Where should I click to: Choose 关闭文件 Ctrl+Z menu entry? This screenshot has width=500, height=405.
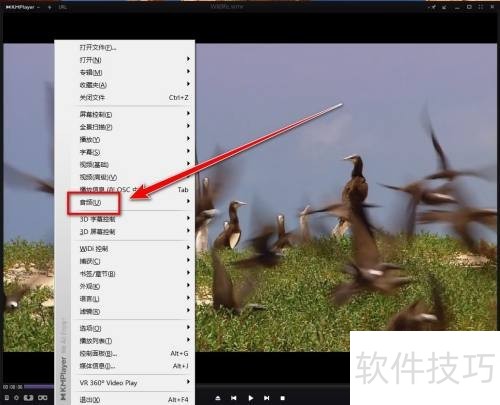pyautogui.click(x=133, y=98)
